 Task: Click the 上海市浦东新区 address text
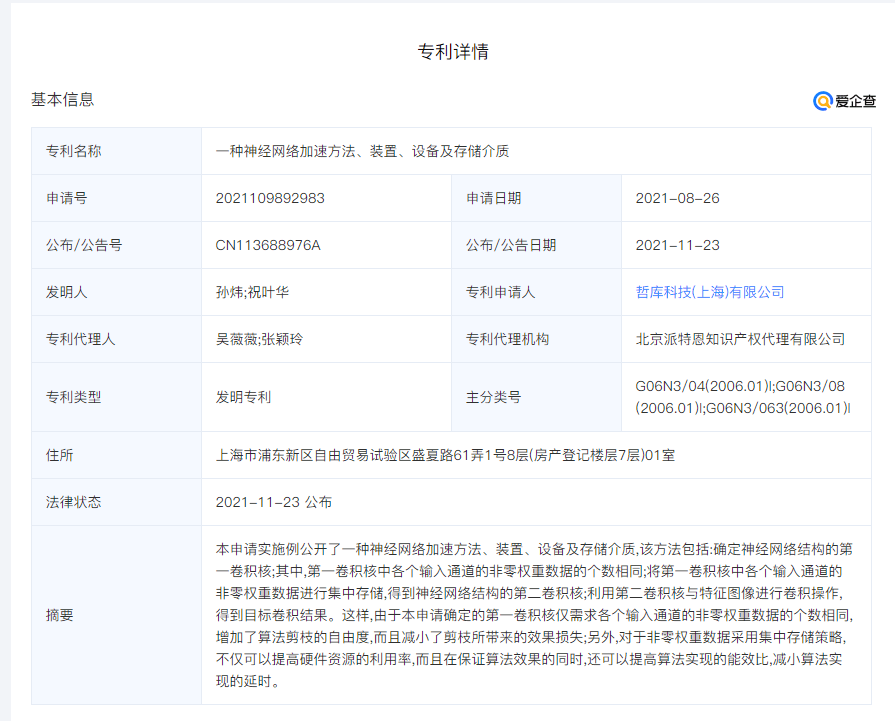(x=445, y=455)
